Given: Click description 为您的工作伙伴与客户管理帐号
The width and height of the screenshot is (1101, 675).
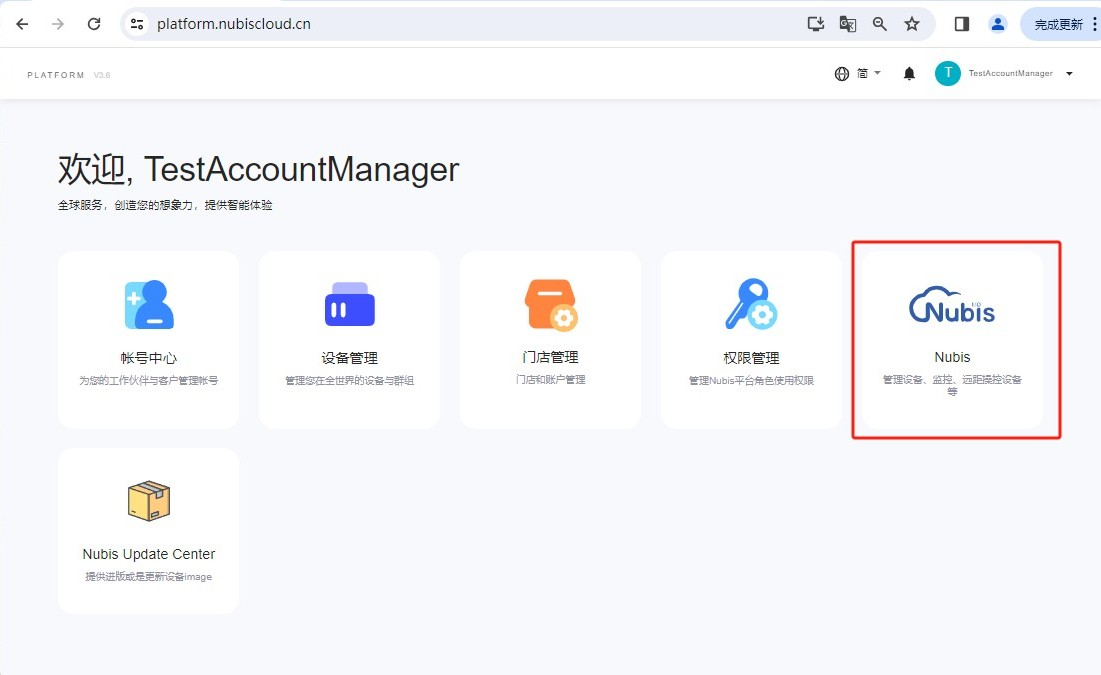Looking at the screenshot, I should (149, 380).
